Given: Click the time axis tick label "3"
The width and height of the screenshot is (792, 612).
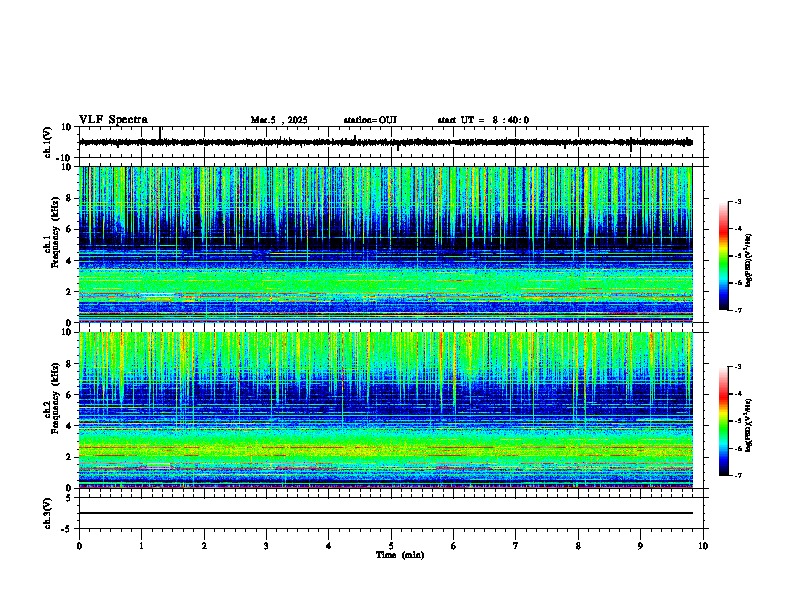Looking at the screenshot, I should 266,546.
